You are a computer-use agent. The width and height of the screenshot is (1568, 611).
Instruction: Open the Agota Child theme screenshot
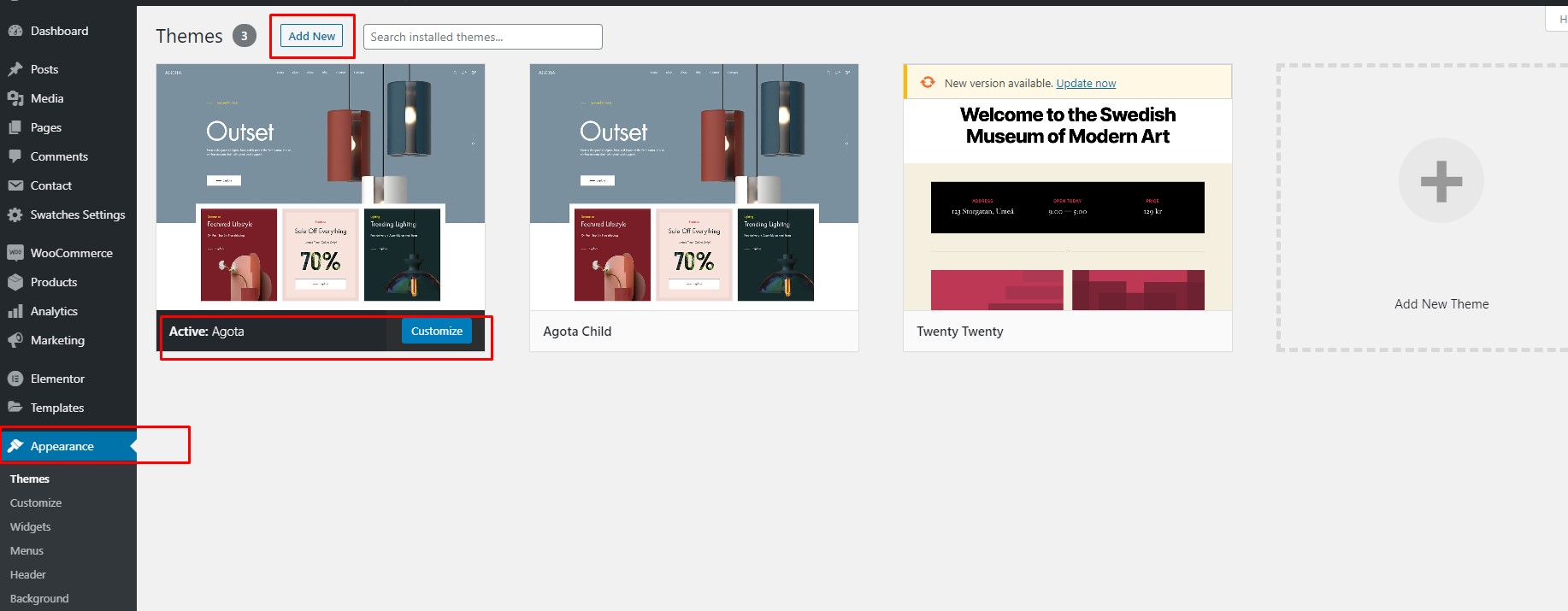(694, 187)
